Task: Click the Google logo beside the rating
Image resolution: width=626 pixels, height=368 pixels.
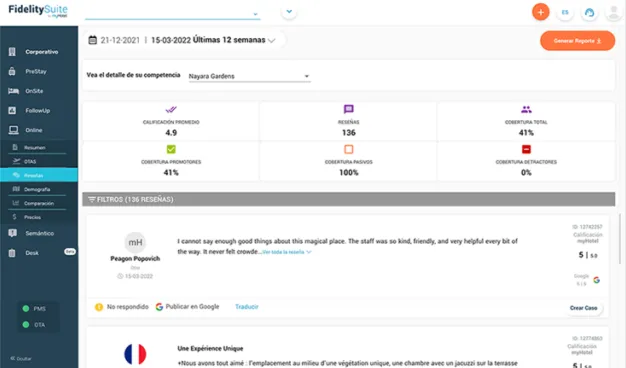Action: [x=596, y=280]
